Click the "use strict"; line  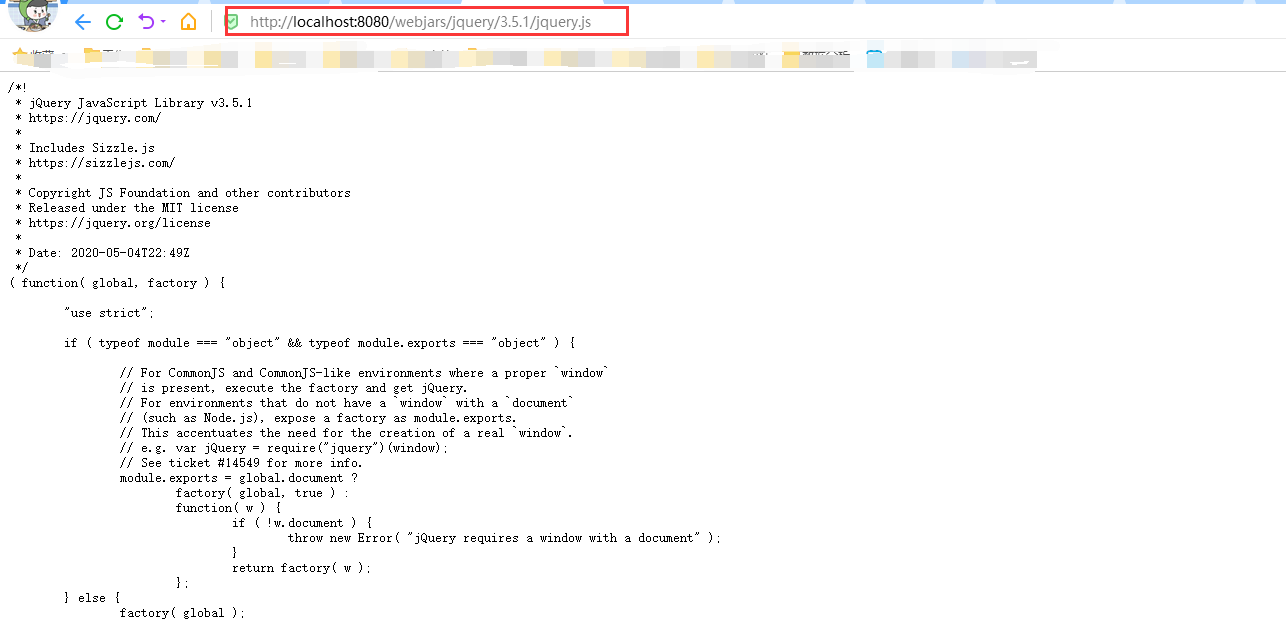click(109, 313)
